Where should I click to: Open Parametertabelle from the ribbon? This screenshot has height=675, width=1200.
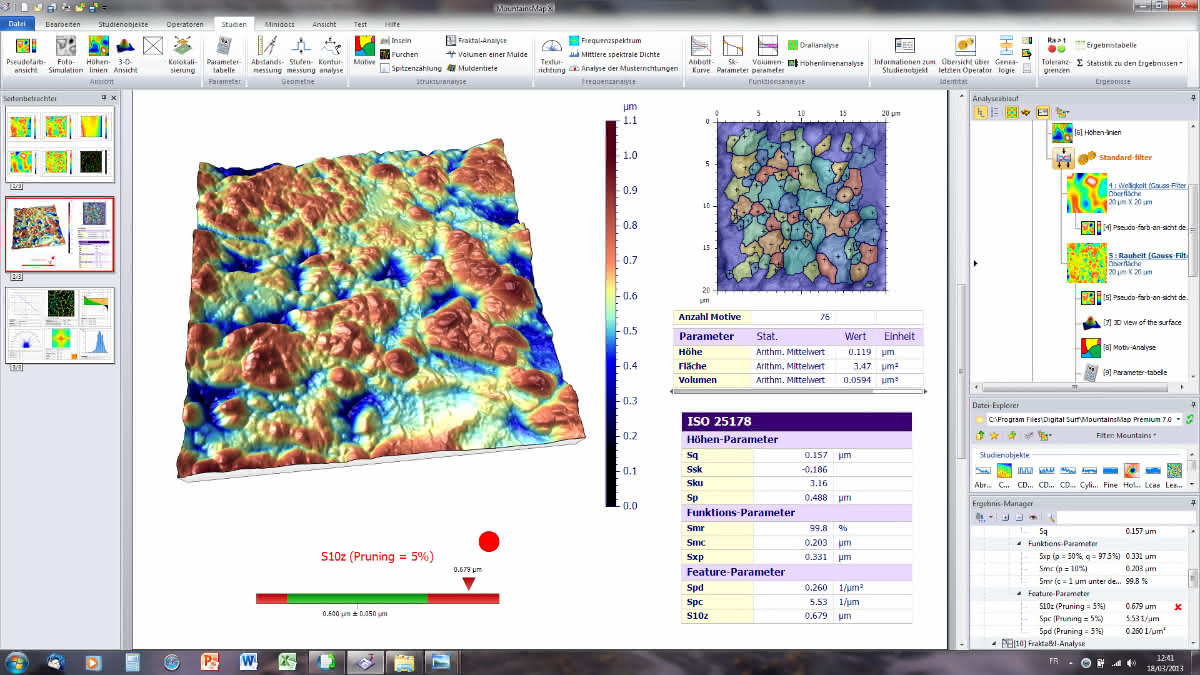point(224,55)
